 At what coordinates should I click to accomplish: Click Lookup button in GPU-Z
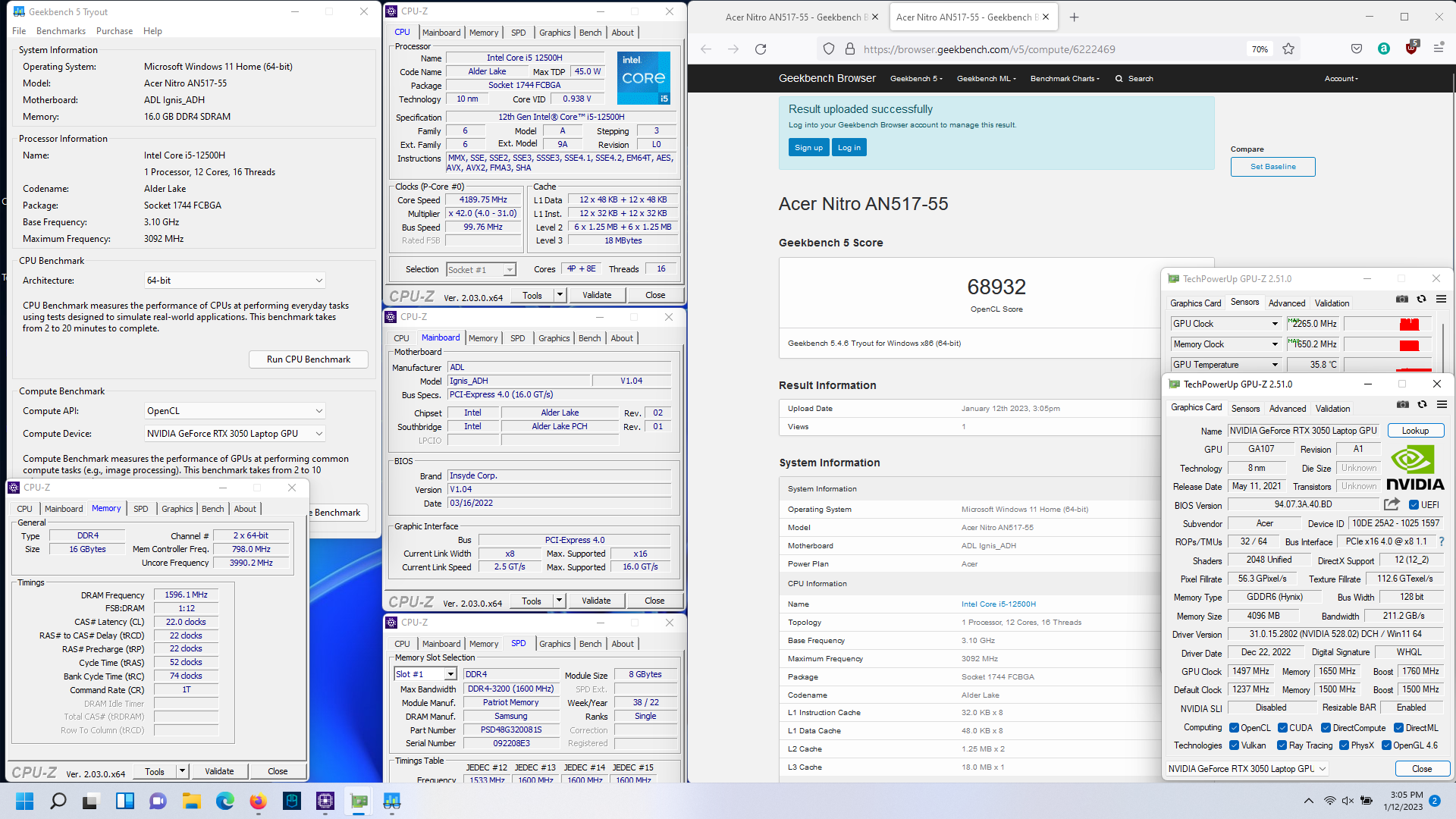[x=1415, y=431]
